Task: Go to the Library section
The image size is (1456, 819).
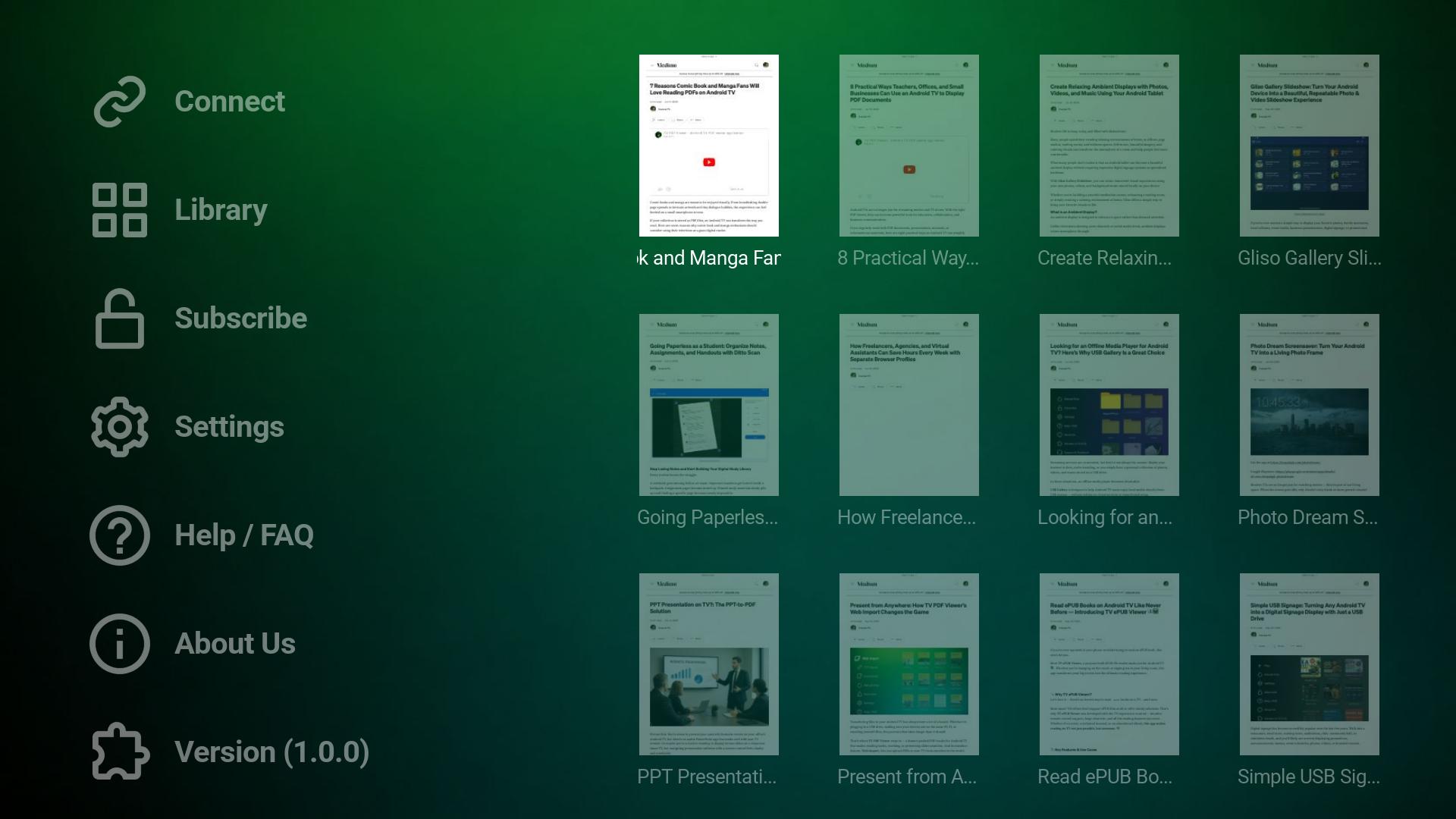Action: click(221, 210)
